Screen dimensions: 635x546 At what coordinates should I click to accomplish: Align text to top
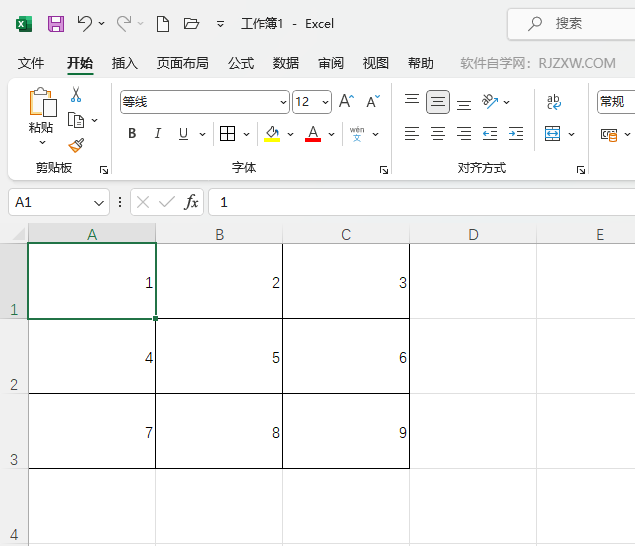tap(412, 99)
